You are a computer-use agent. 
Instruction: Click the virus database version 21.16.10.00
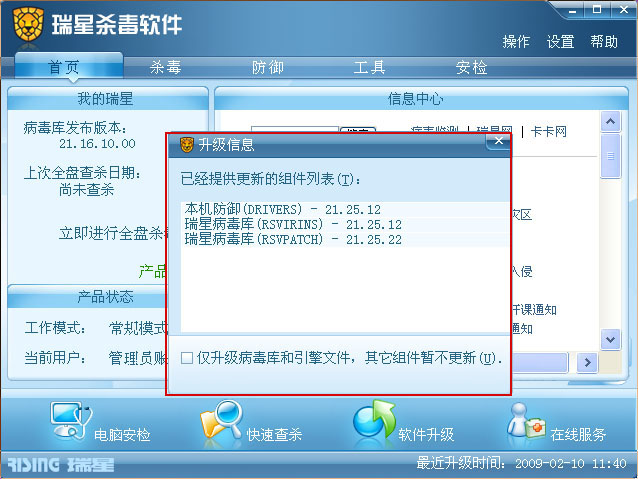(97, 143)
